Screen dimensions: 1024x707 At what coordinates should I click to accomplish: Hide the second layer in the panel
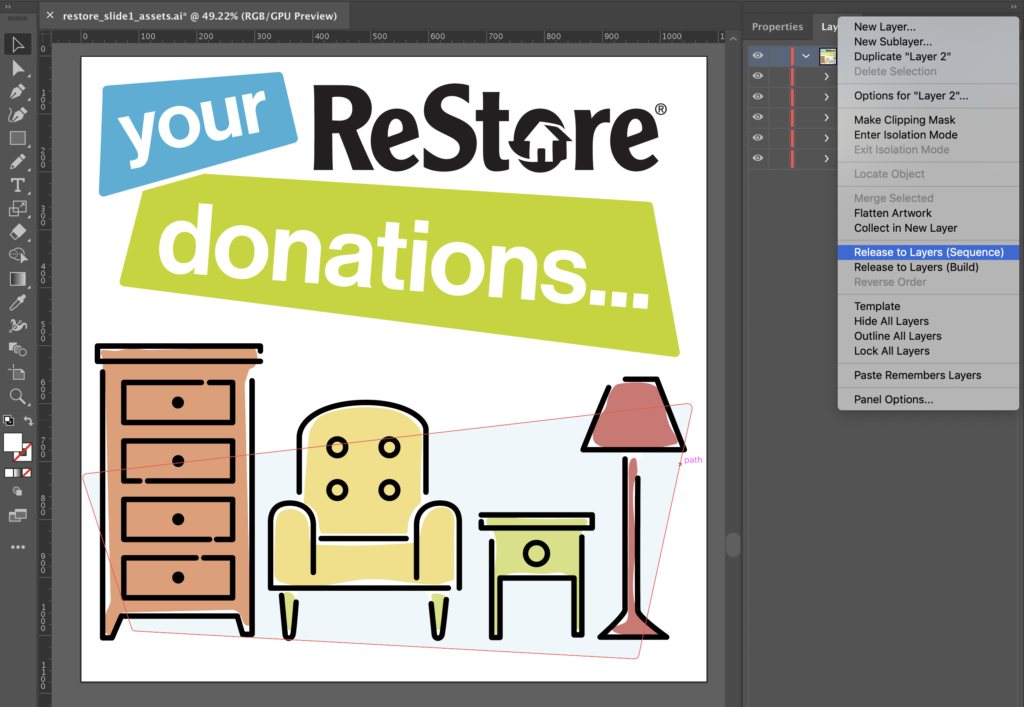point(757,76)
